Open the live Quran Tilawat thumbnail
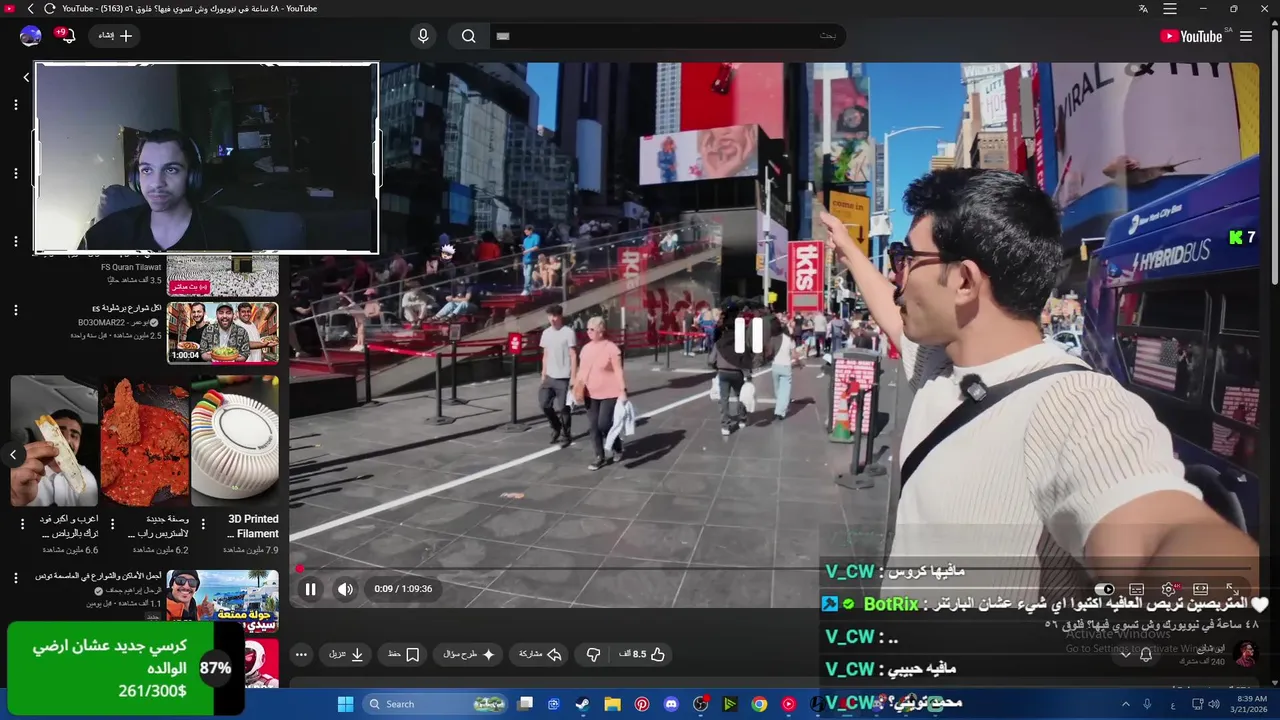1280x720 pixels. tap(222, 276)
